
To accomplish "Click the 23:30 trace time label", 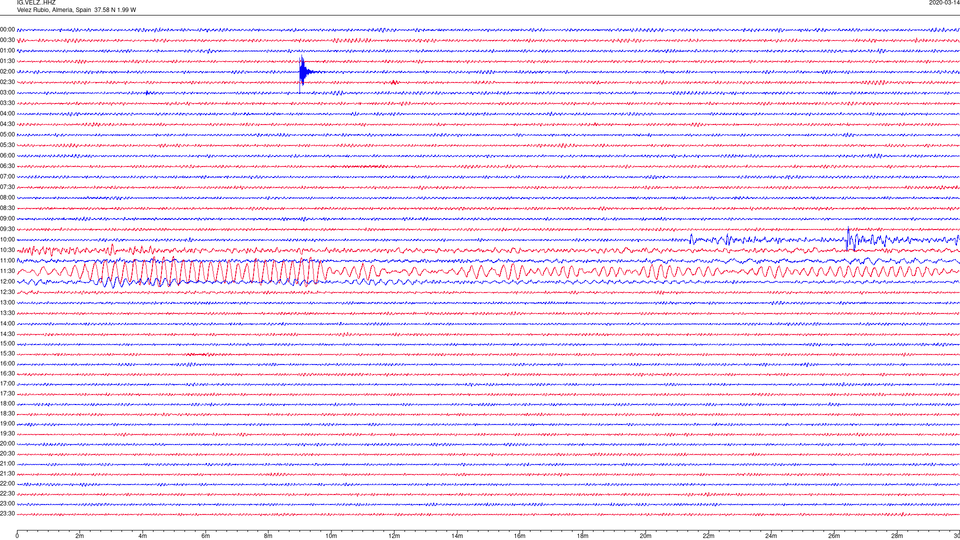I will [7, 514].
